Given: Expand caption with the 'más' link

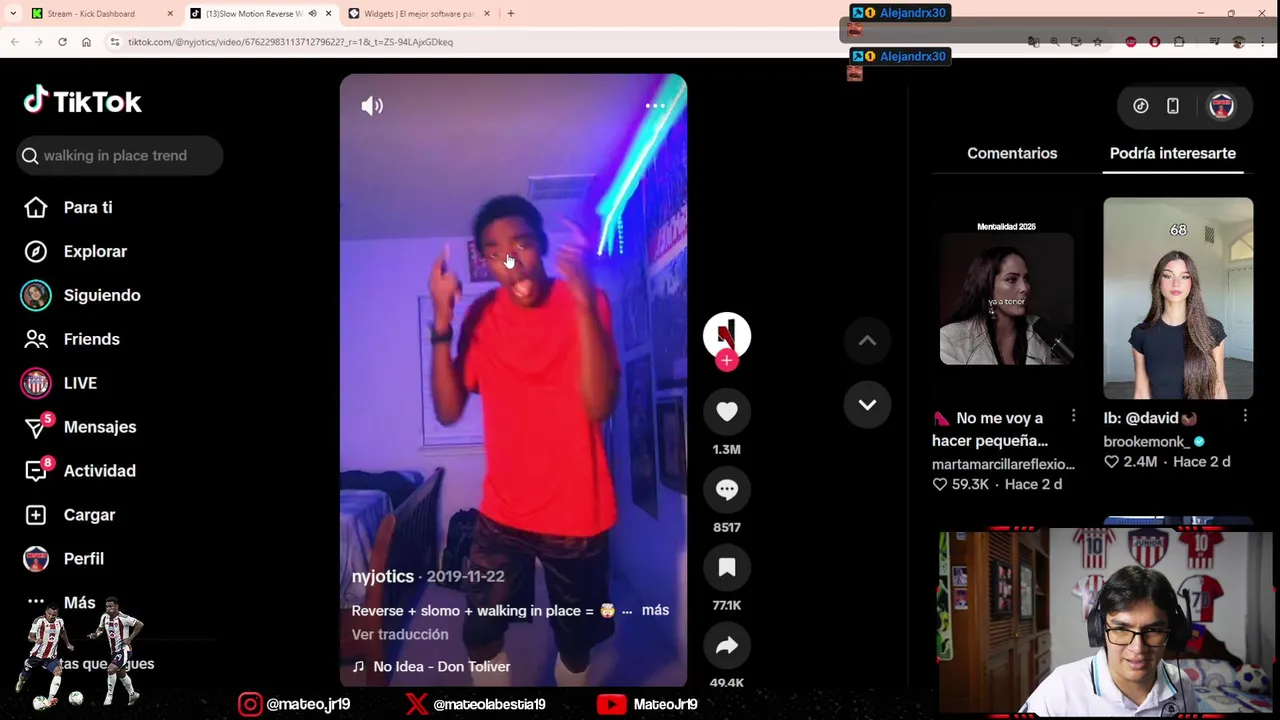Looking at the screenshot, I should pyautogui.click(x=655, y=610).
